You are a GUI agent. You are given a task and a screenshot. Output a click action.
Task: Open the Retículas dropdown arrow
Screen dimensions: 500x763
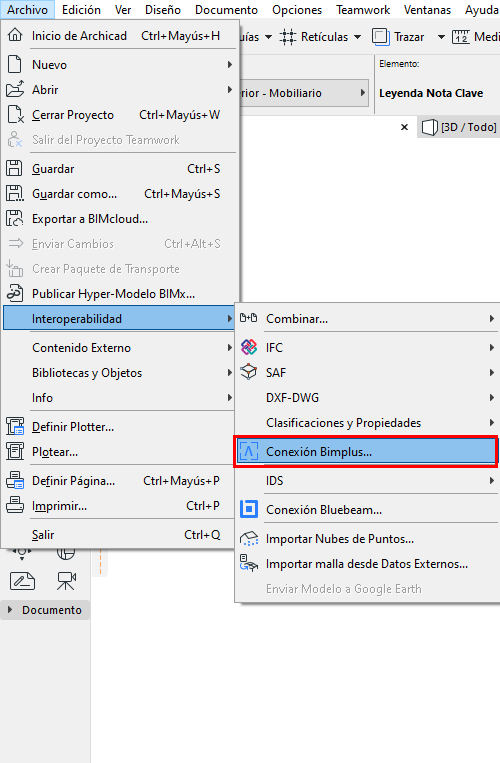pos(357,37)
